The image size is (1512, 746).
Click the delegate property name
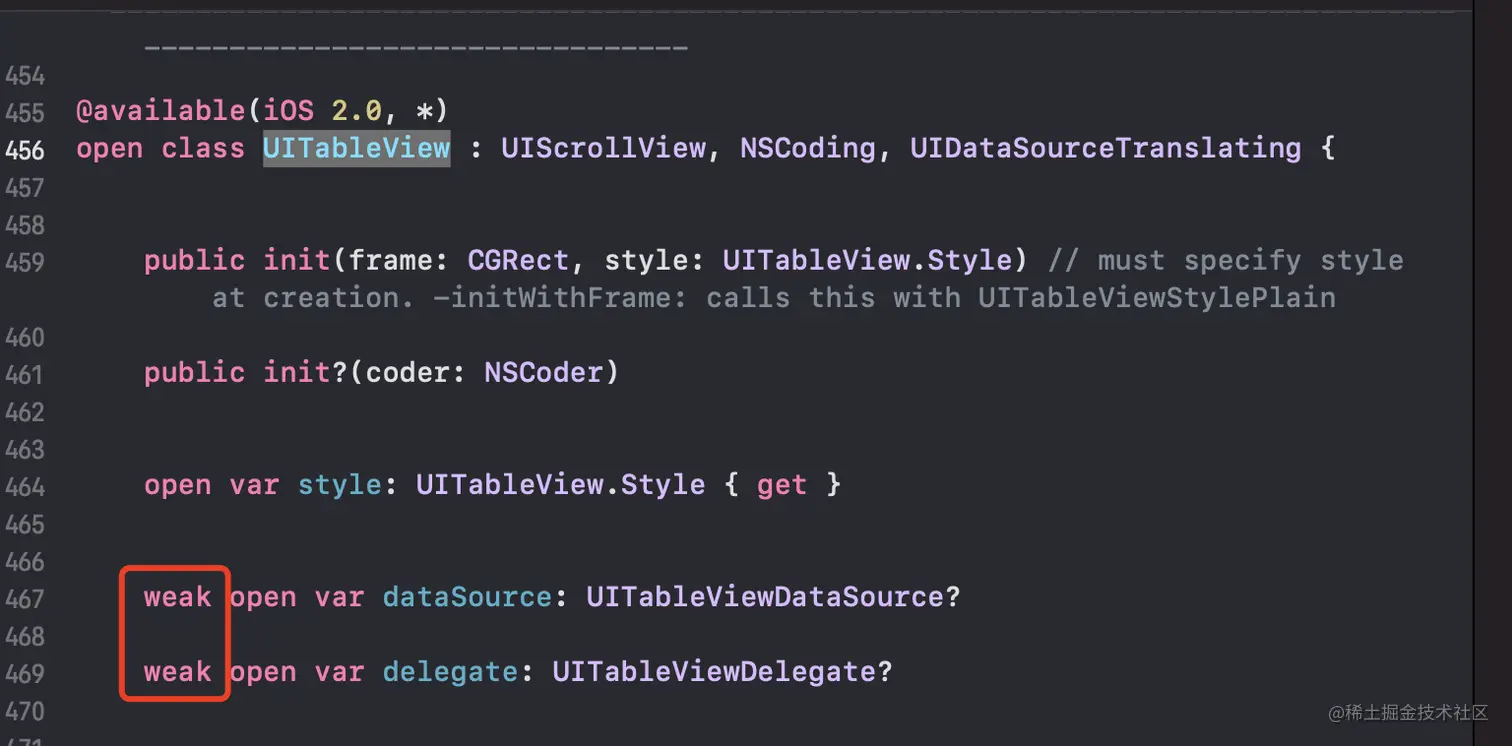click(x=450, y=672)
